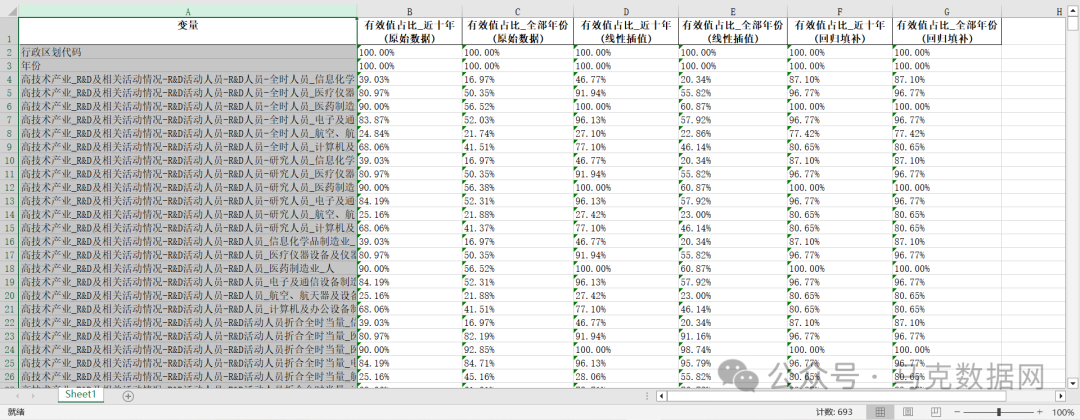Click header cell 有效值占比_近十年(原始数据)
Viewport: 1080px width, 420px height.
(410, 31)
